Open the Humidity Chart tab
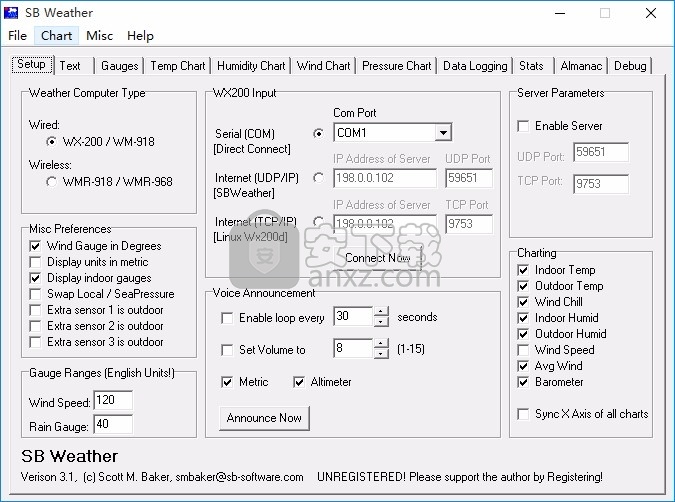 point(251,66)
